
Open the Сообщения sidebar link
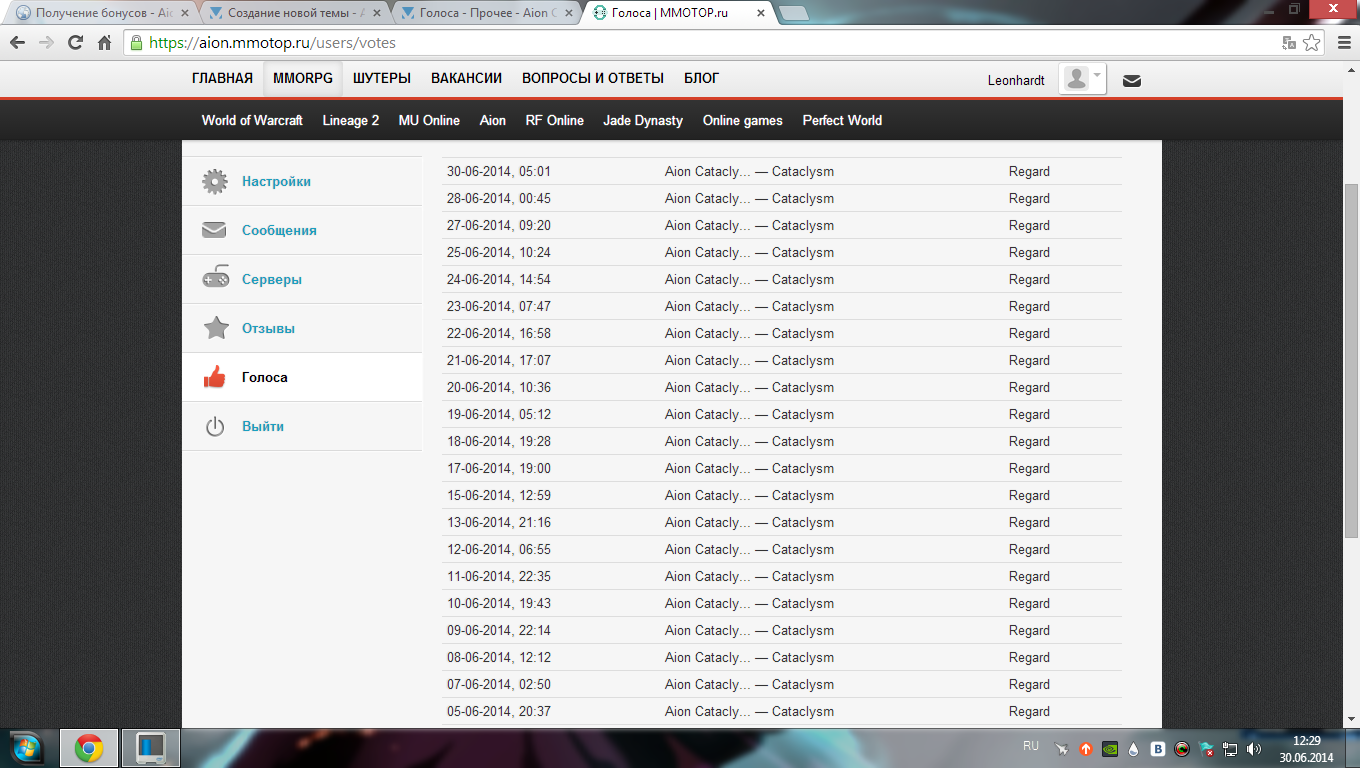coord(279,230)
